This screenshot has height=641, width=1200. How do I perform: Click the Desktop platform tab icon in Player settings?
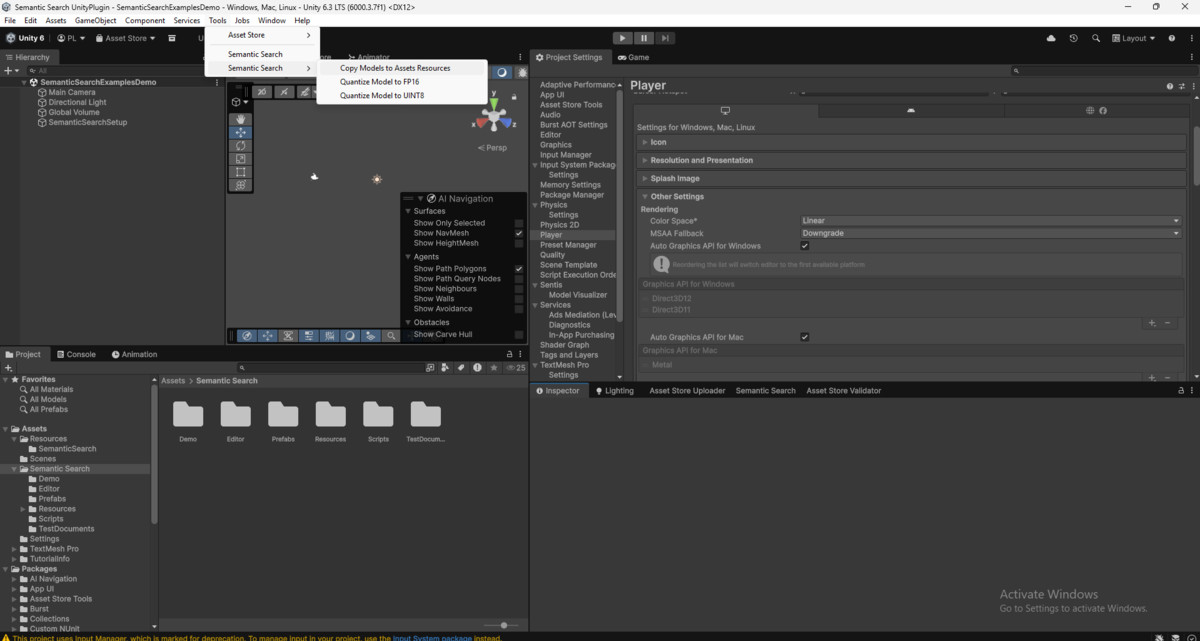[725, 110]
